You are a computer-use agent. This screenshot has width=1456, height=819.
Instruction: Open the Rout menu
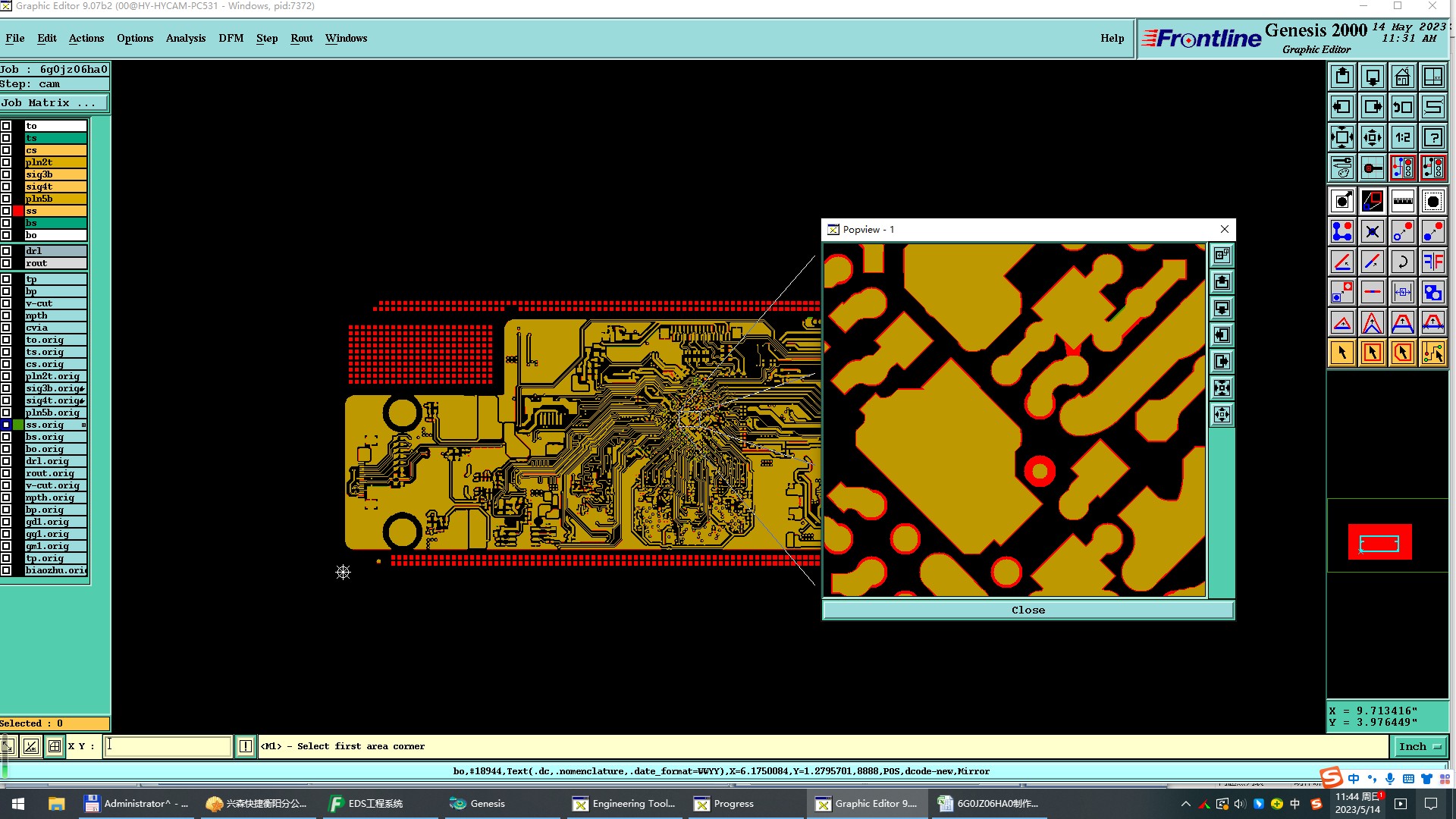[302, 38]
